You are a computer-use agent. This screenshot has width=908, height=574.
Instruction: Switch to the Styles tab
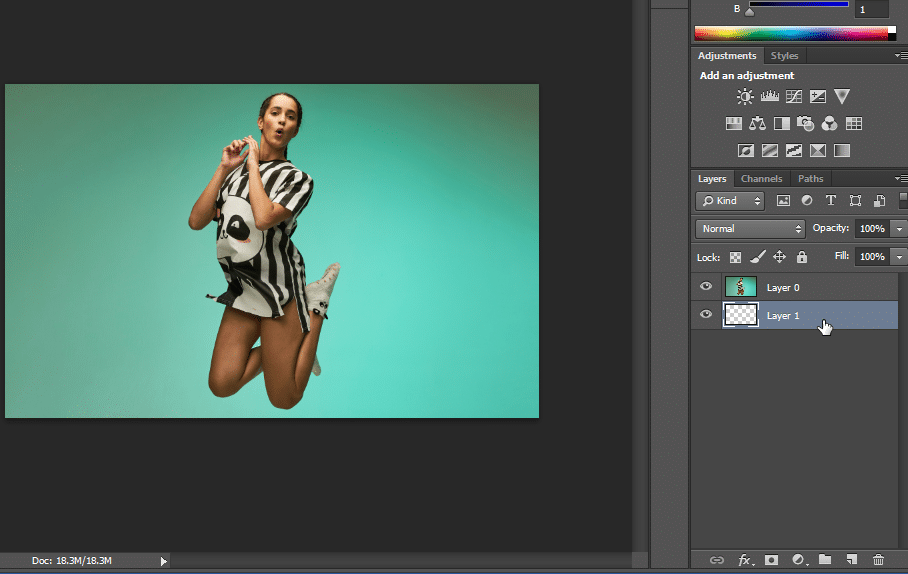[785, 56]
